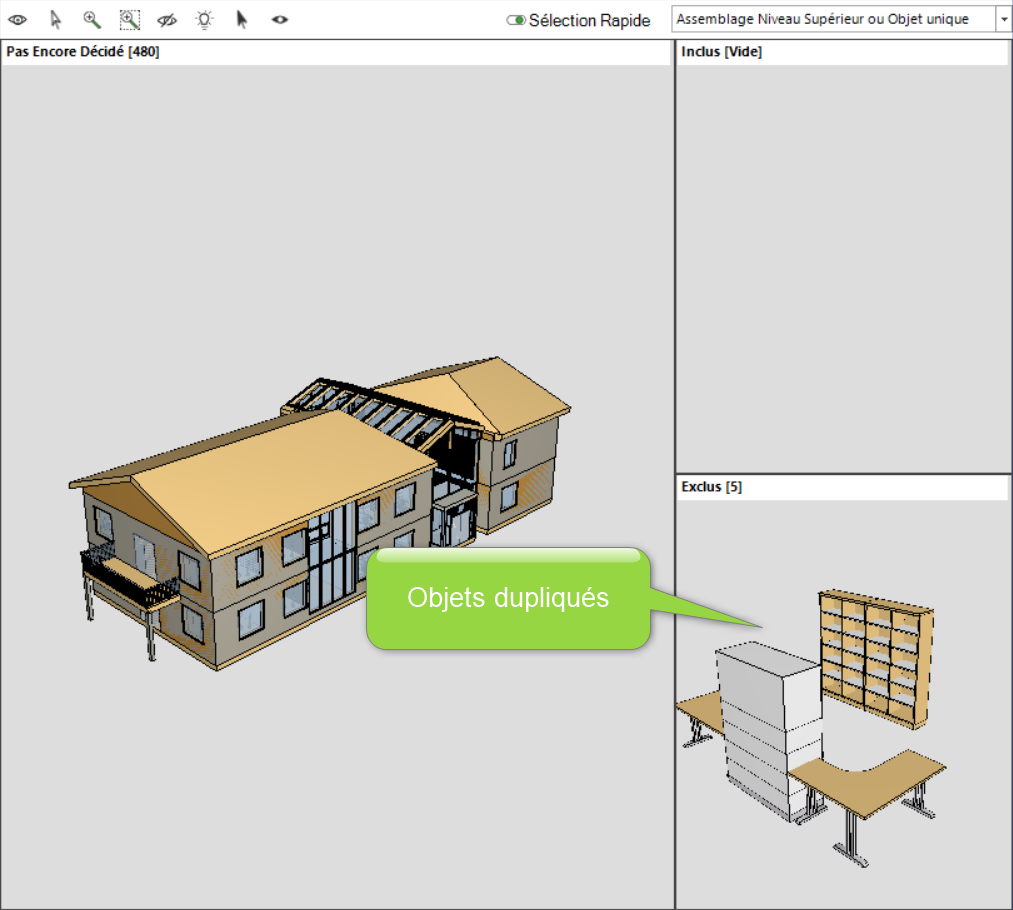1013x910 pixels.
Task: Select the black arrow pointer tool
Action: (241, 19)
